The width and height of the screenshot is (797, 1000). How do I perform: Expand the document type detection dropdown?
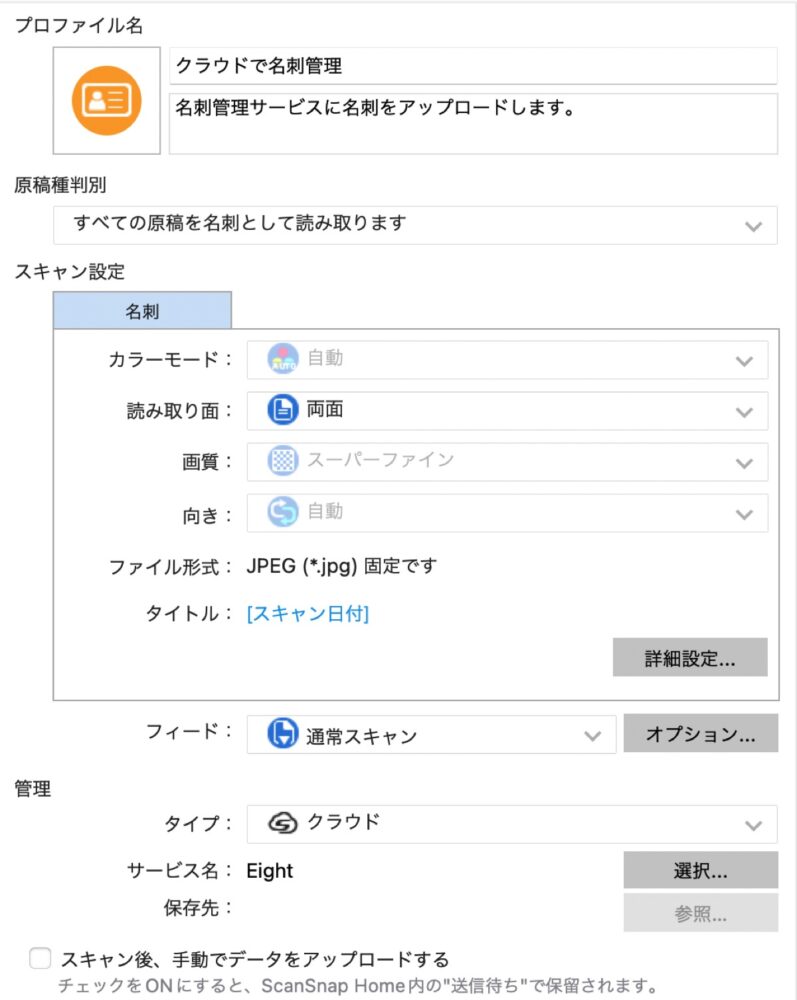(x=754, y=226)
